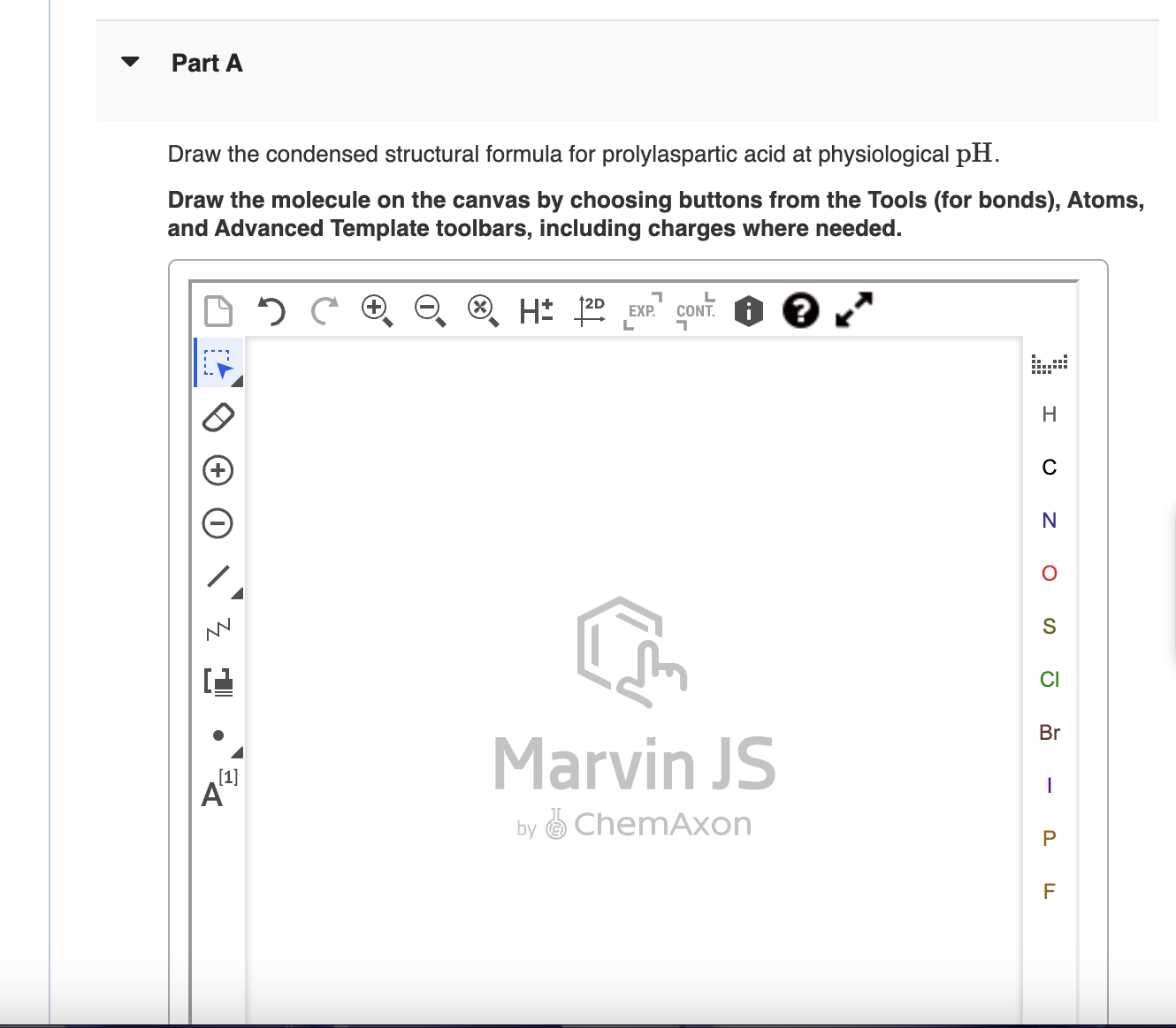Select the increase charge plus tool

pos(218,469)
